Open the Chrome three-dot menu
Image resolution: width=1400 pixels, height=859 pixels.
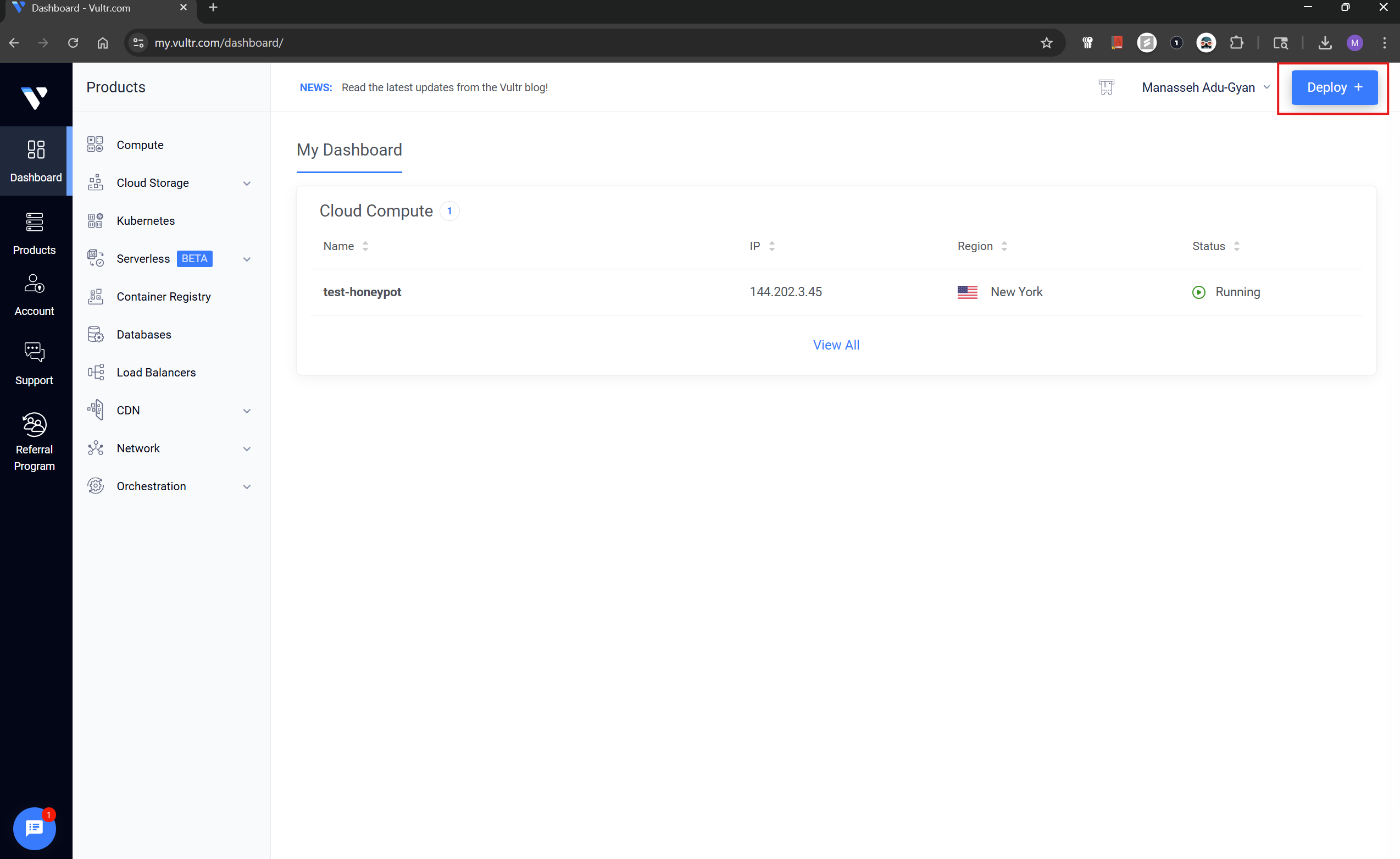[1384, 43]
